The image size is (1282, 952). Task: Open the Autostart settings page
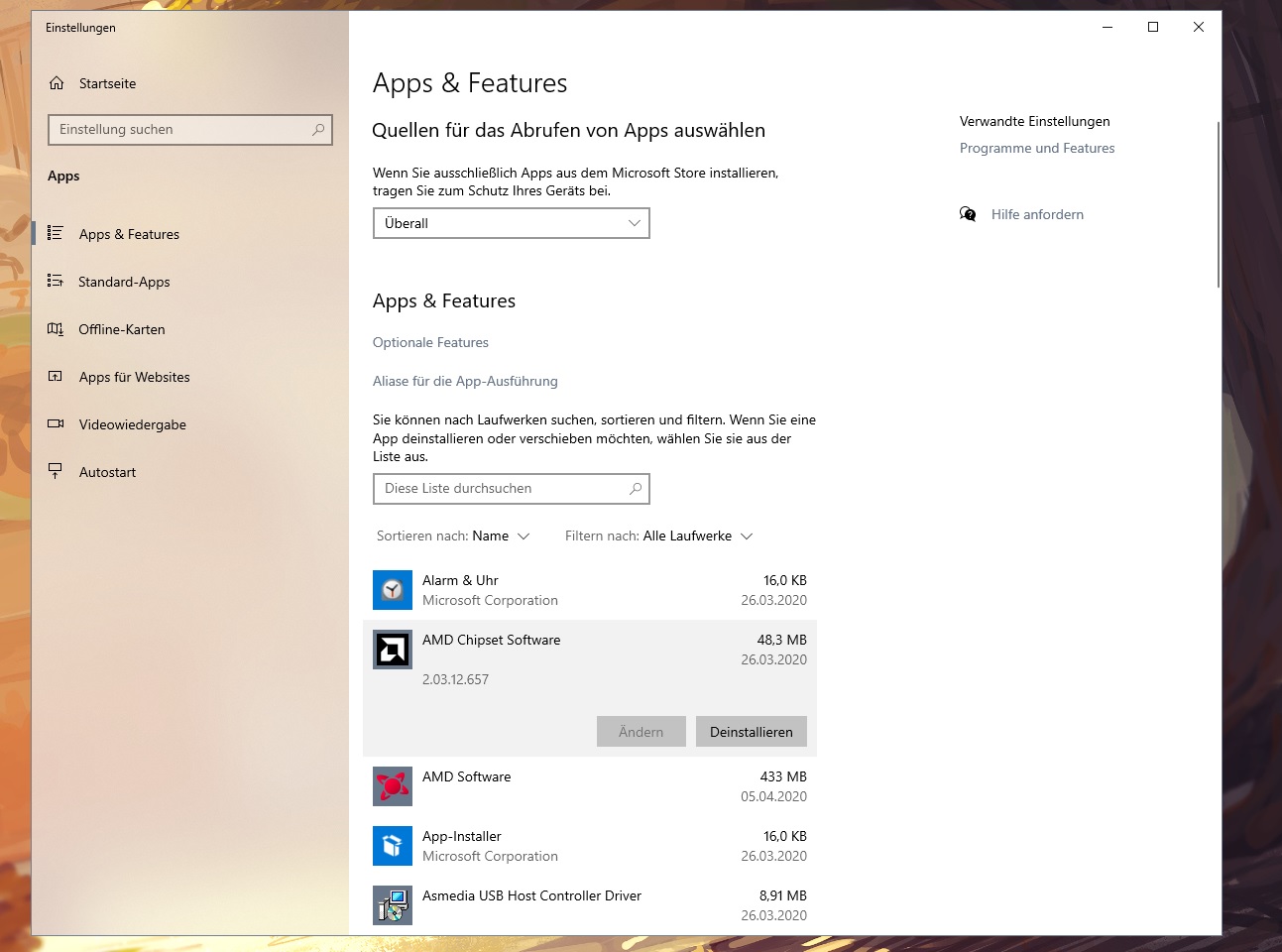point(190,472)
